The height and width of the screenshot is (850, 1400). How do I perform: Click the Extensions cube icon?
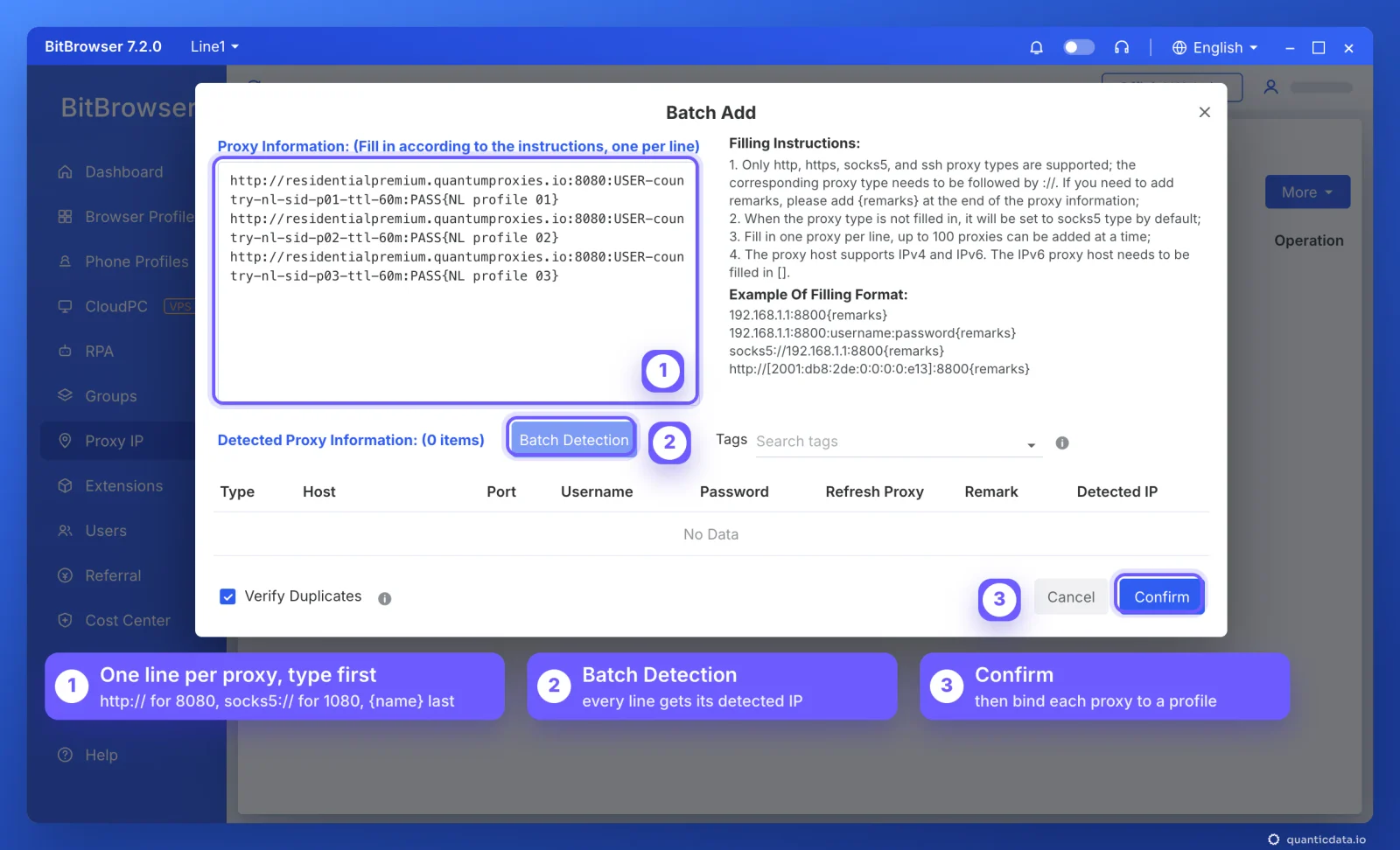click(x=65, y=486)
